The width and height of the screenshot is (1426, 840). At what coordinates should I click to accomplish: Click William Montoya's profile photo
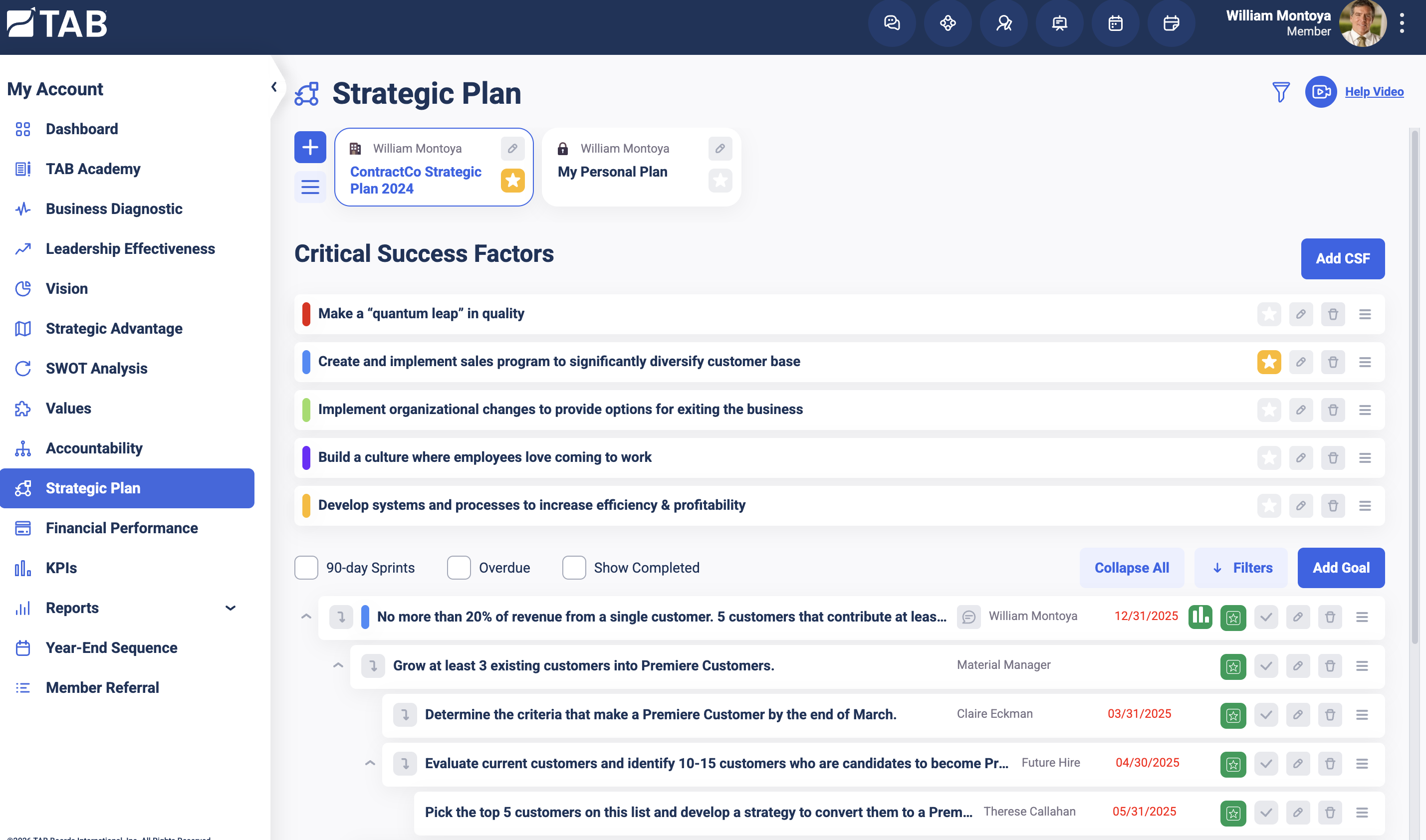[1363, 23]
